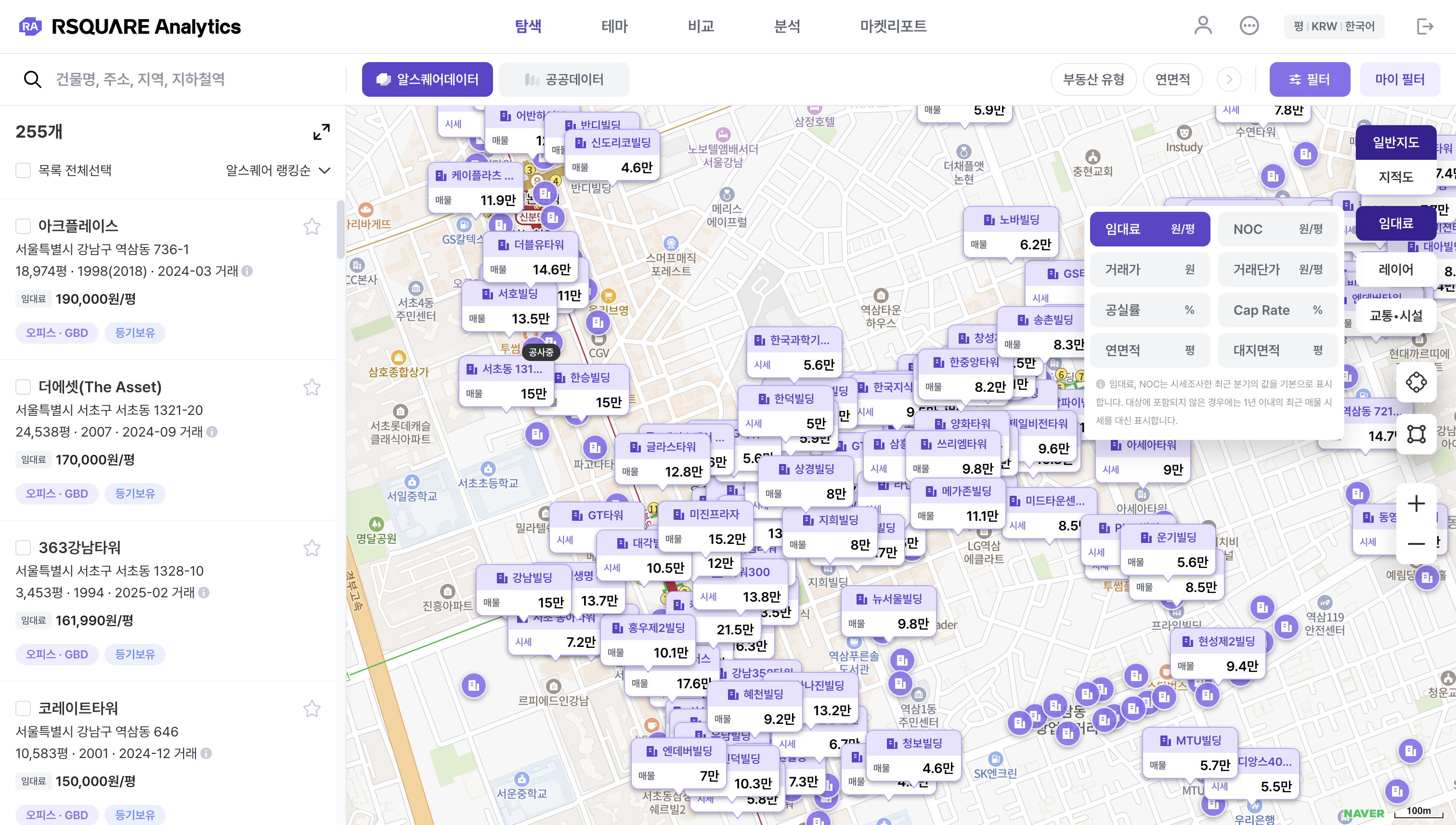Click the 마이 필터 button
The image size is (1456, 825).
(1399, 79)
